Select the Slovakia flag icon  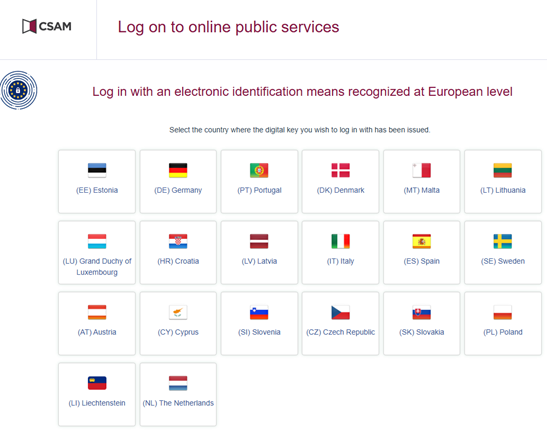coord(421,312)
